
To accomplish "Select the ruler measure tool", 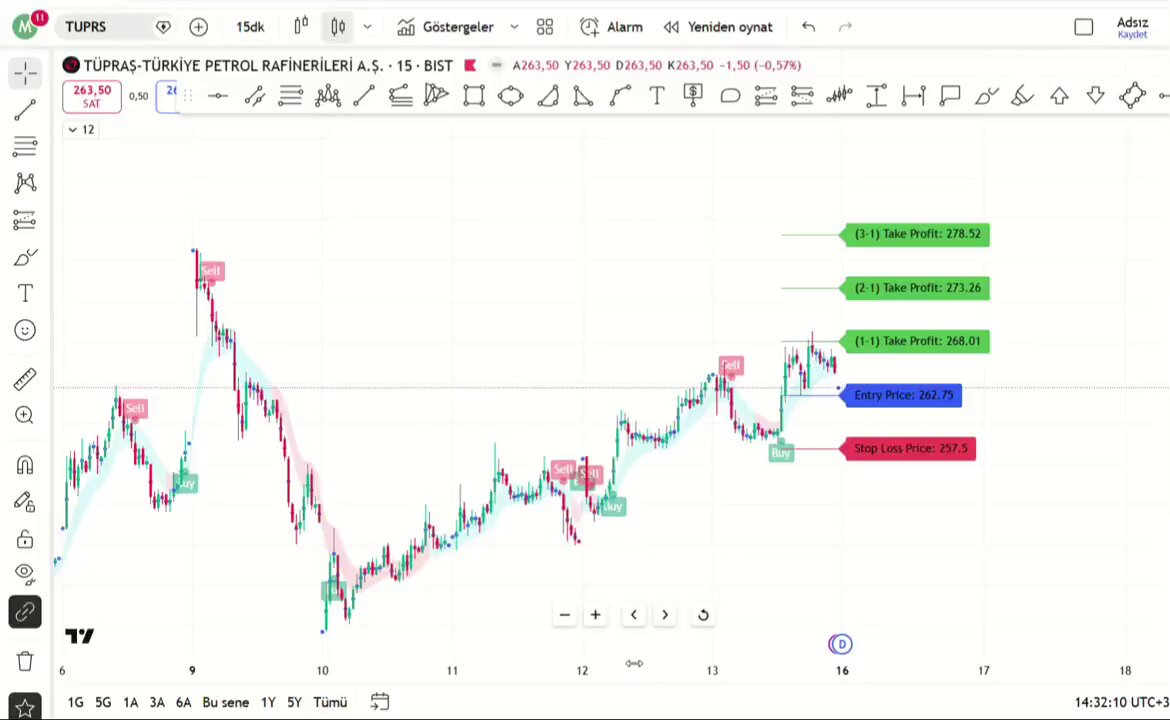I will tap(25, 379).
